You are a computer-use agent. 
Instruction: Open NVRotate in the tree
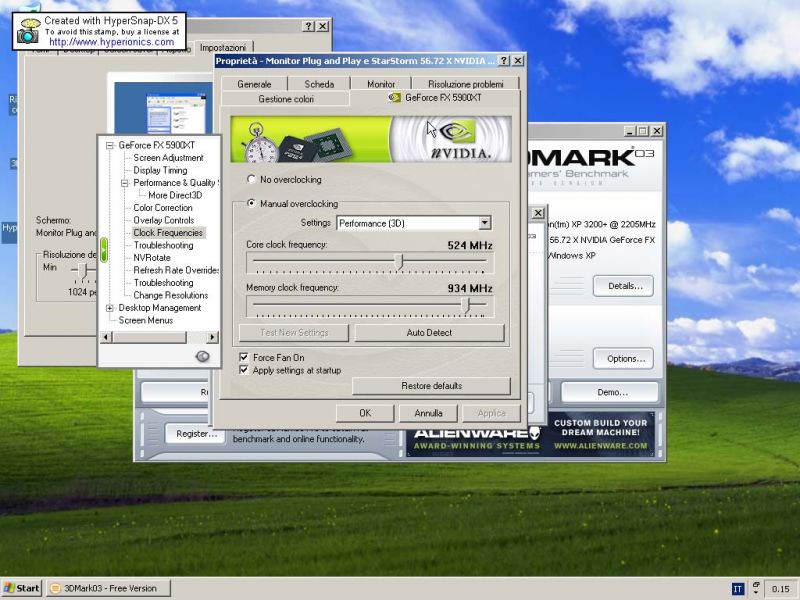click(152, 258)
